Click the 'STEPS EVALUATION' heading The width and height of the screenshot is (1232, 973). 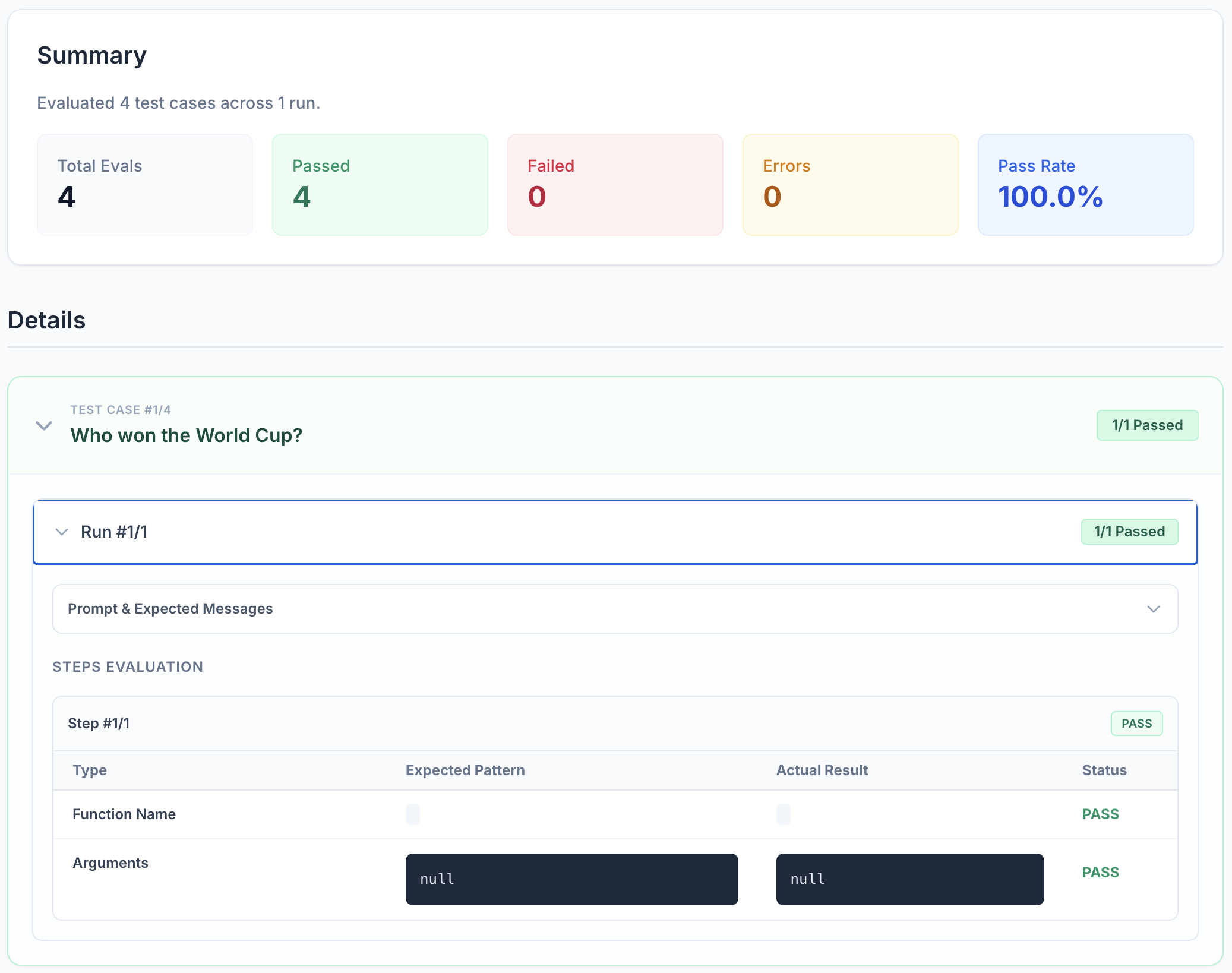coord(128,666)
